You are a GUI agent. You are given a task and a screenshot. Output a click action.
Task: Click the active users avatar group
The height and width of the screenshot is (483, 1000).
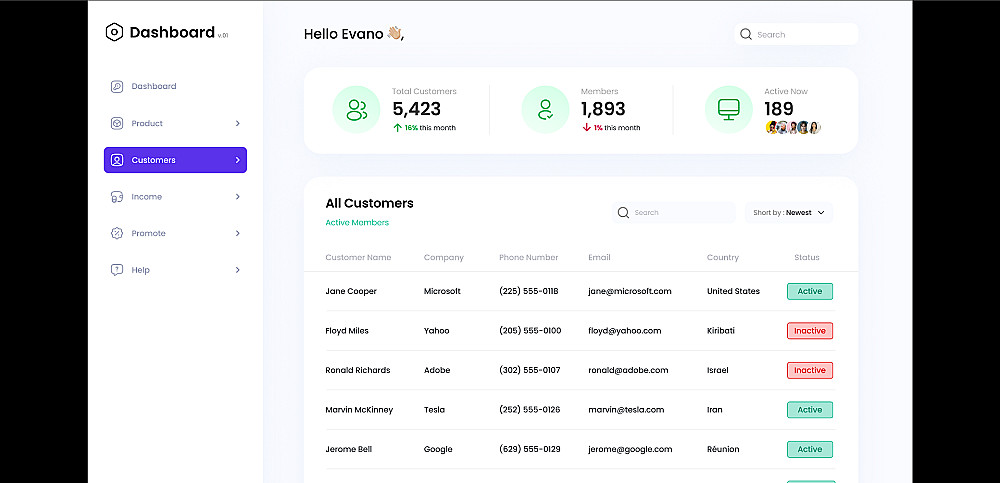(x=793, y=128)
